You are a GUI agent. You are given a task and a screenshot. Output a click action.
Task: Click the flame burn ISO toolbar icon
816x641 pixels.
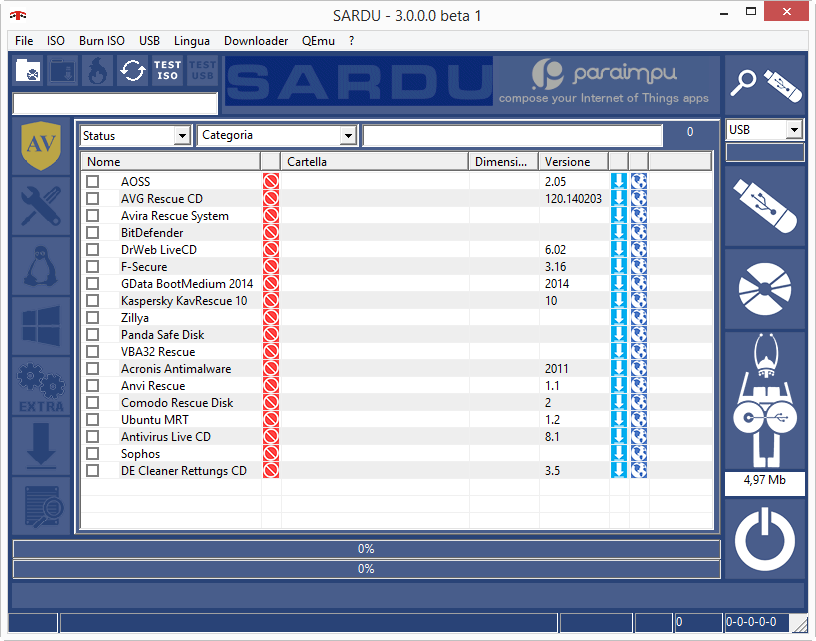(97, 70)
